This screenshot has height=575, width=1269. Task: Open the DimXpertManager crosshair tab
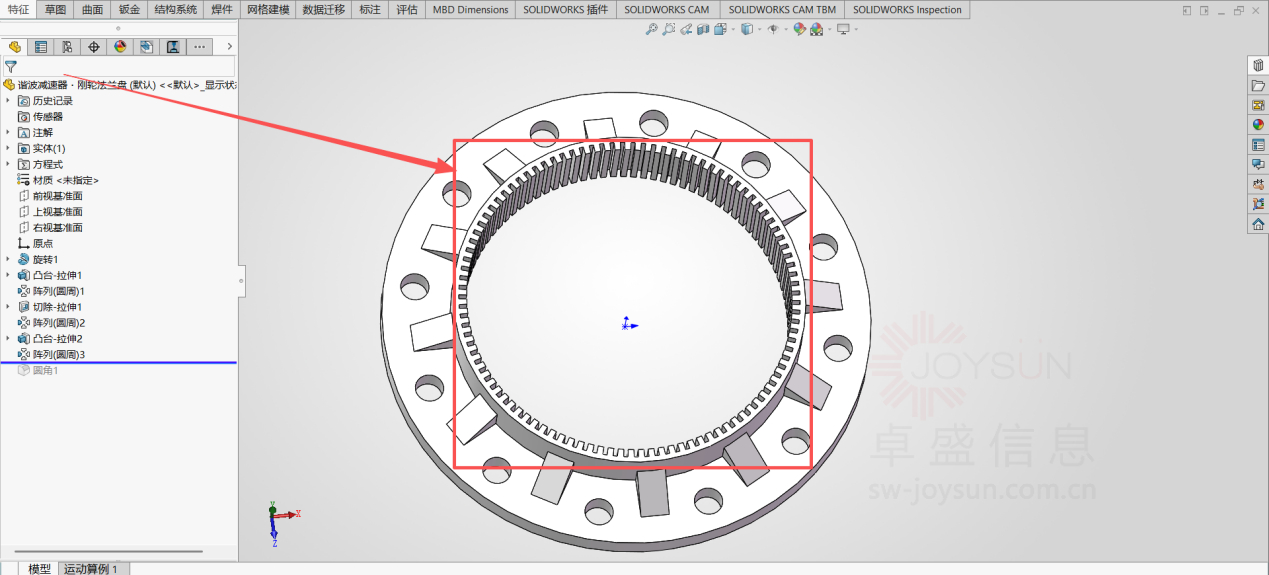[94, 47]
